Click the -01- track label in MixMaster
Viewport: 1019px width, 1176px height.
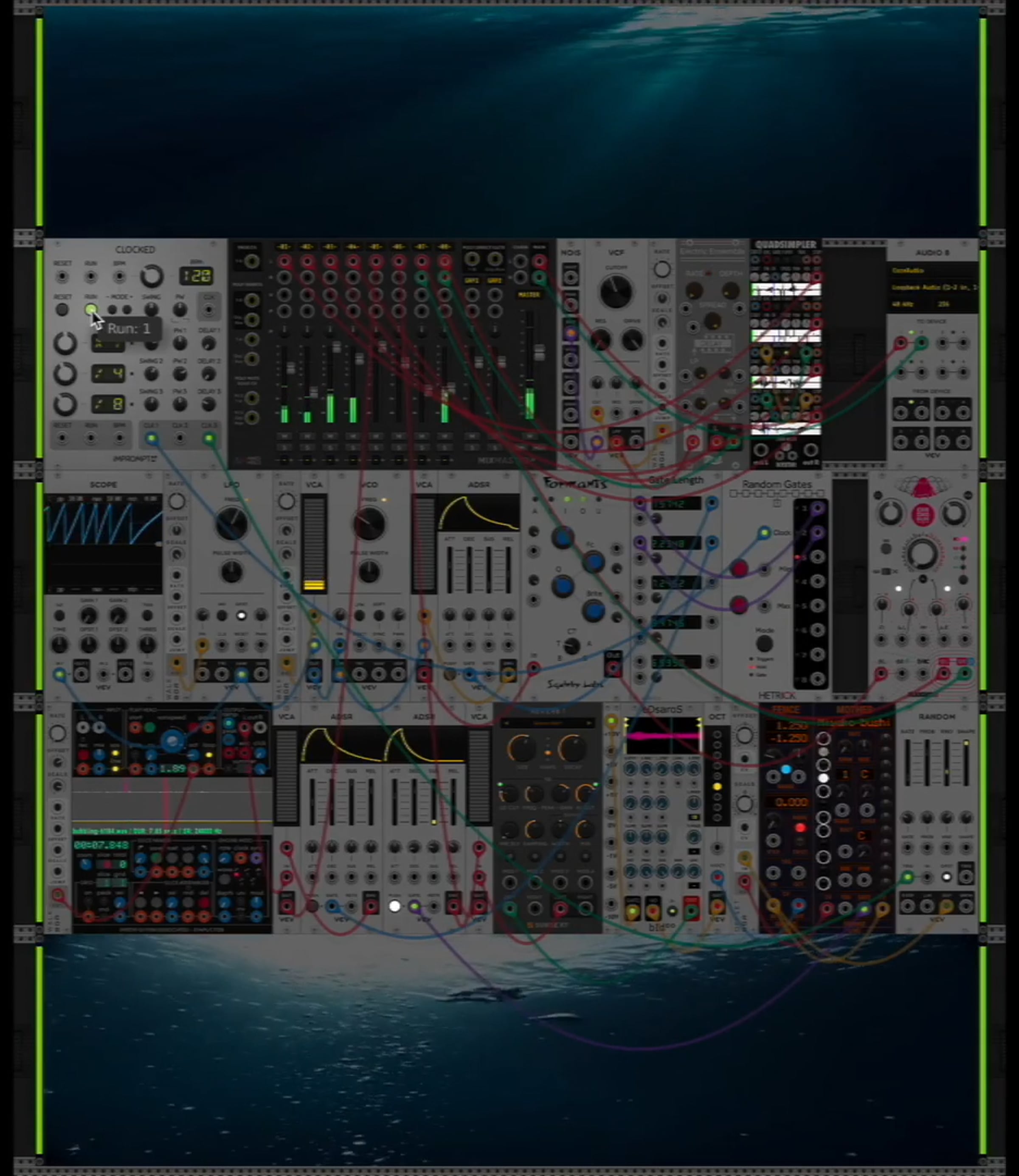(284, 247)
